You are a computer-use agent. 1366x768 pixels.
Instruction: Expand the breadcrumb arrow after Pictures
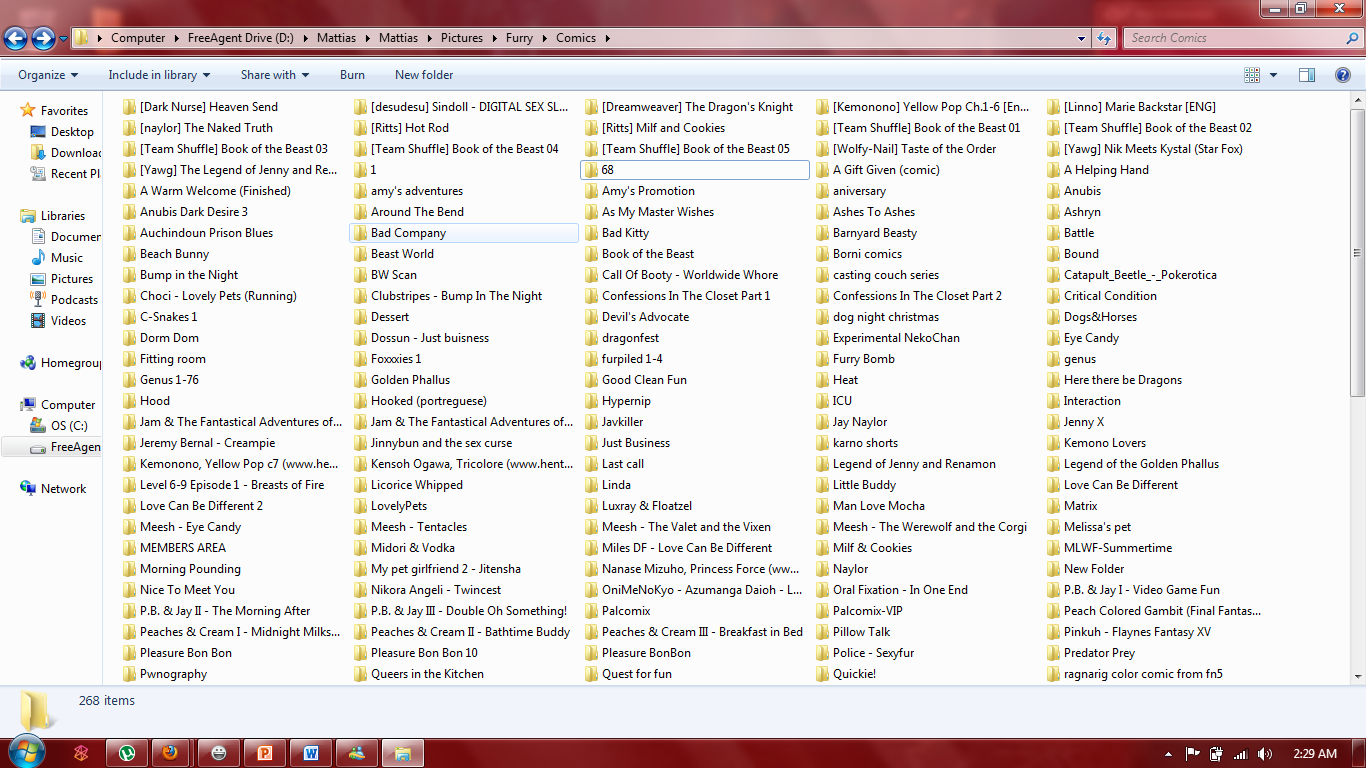point(494,38)
